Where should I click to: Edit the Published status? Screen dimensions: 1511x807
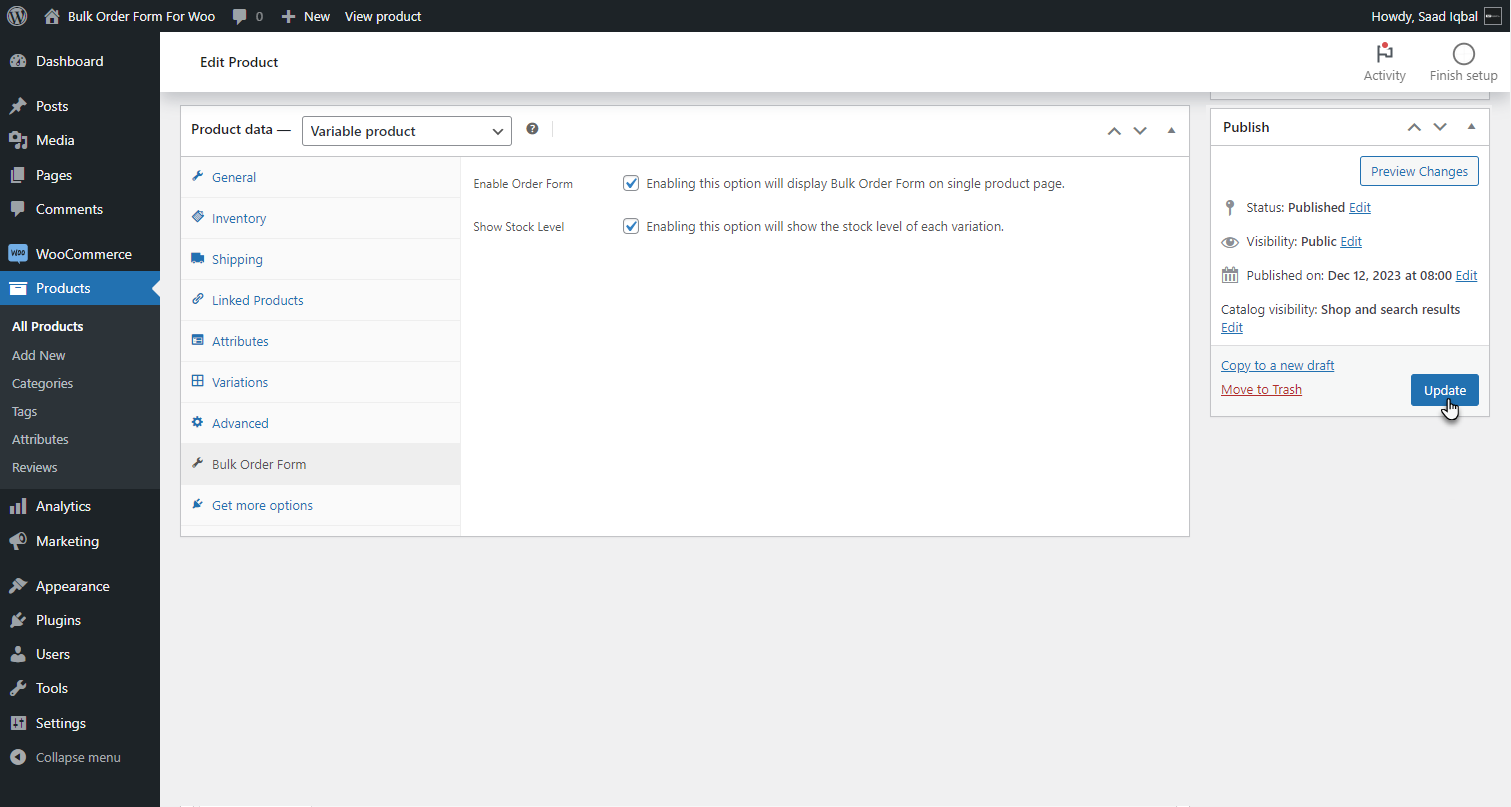click(x=1359, y=207)
